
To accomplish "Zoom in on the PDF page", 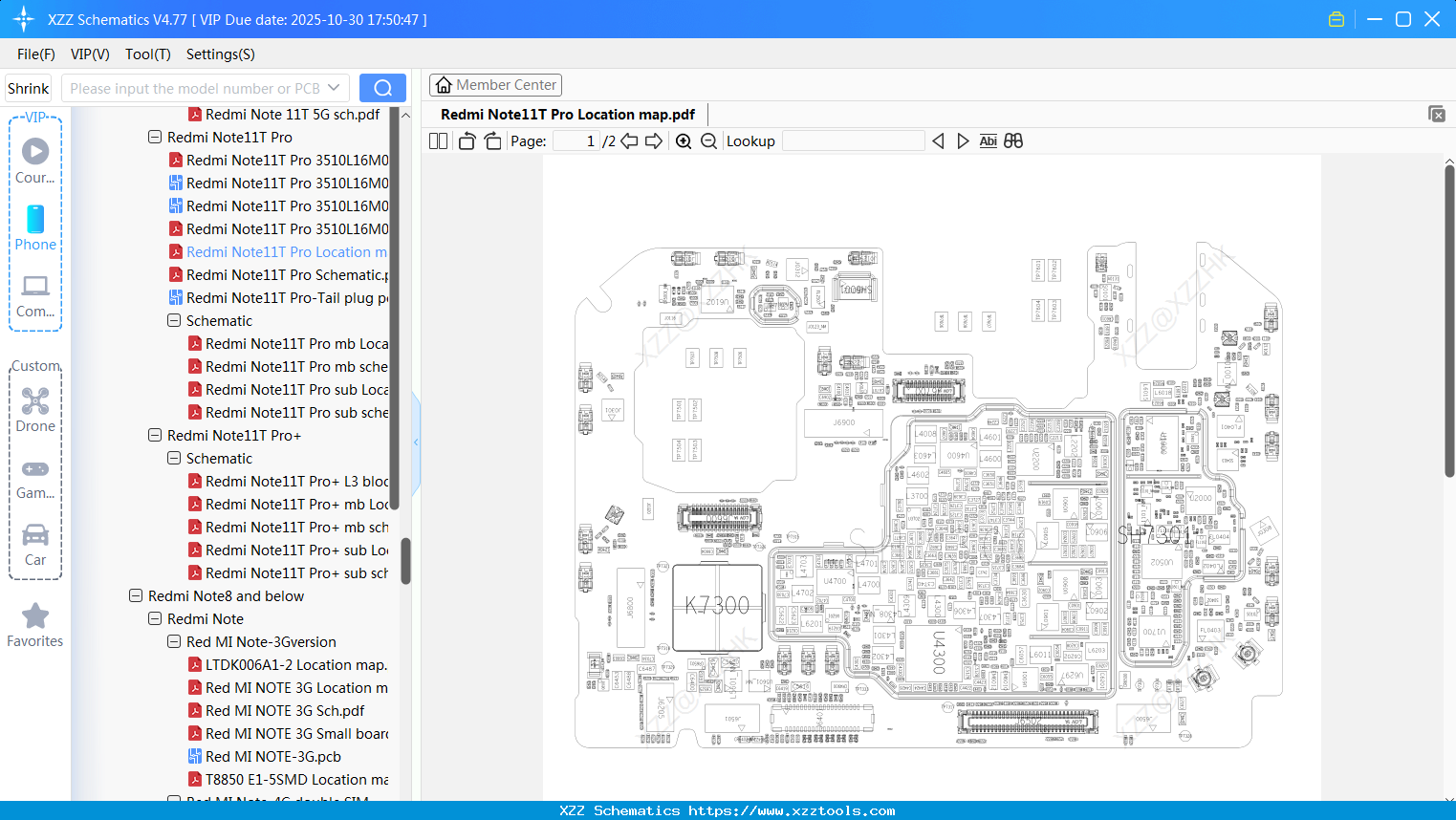I will pos(684,140).
